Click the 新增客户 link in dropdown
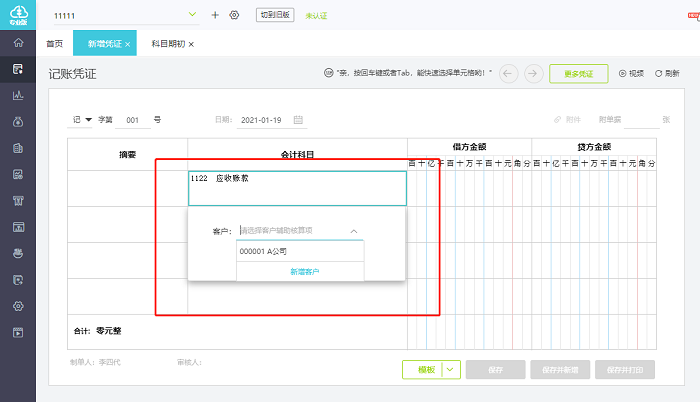Viewport: 700px width, 402px height. (x=304, y=272)
